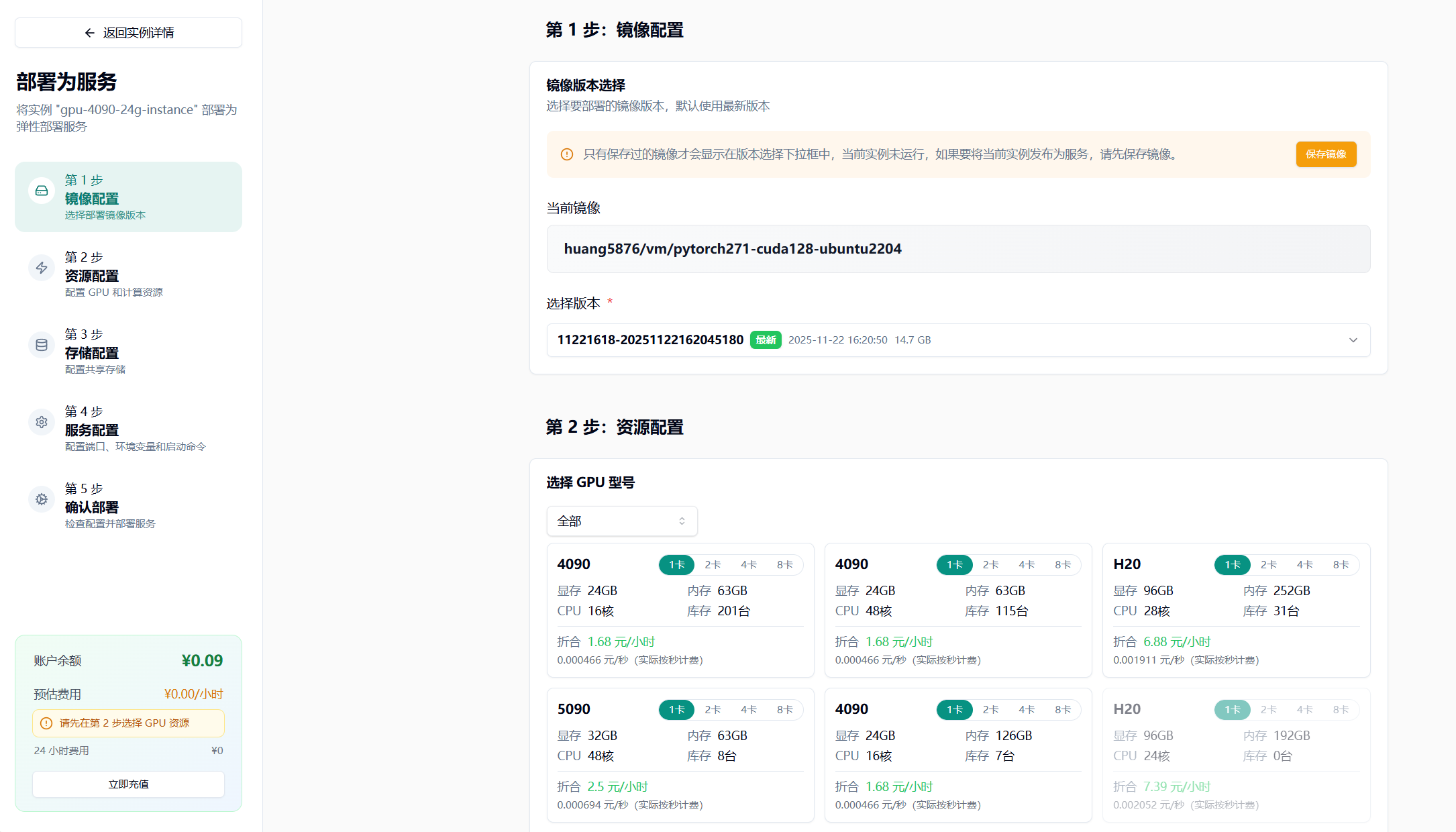
Task: Select 8卡 on the H20 252GB card
Action: coord(1341,565)
